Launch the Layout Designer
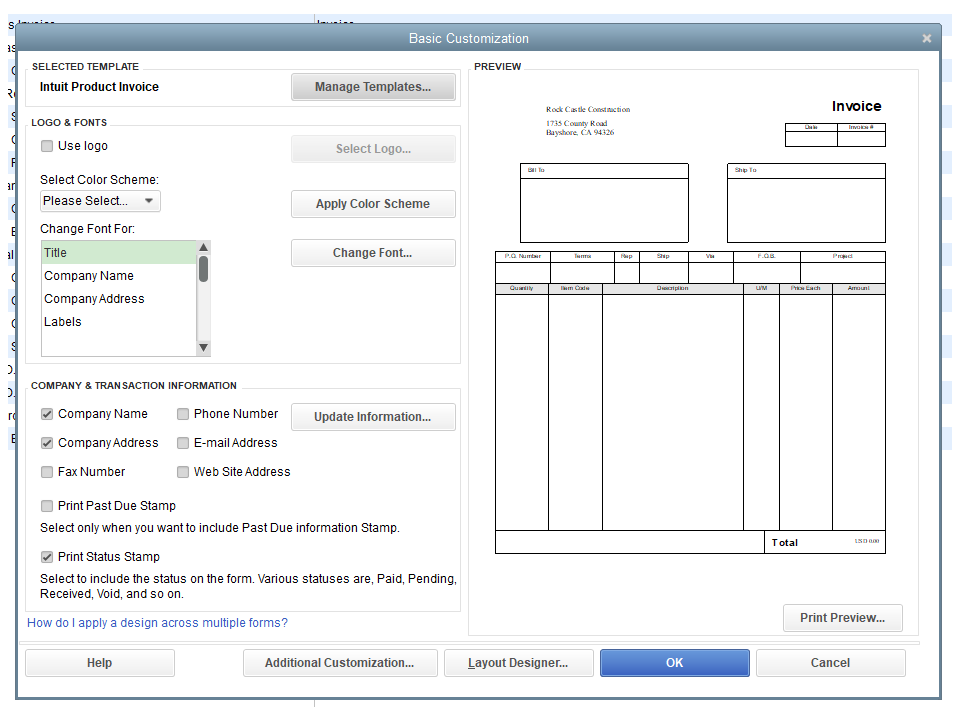 pos(519,663)
